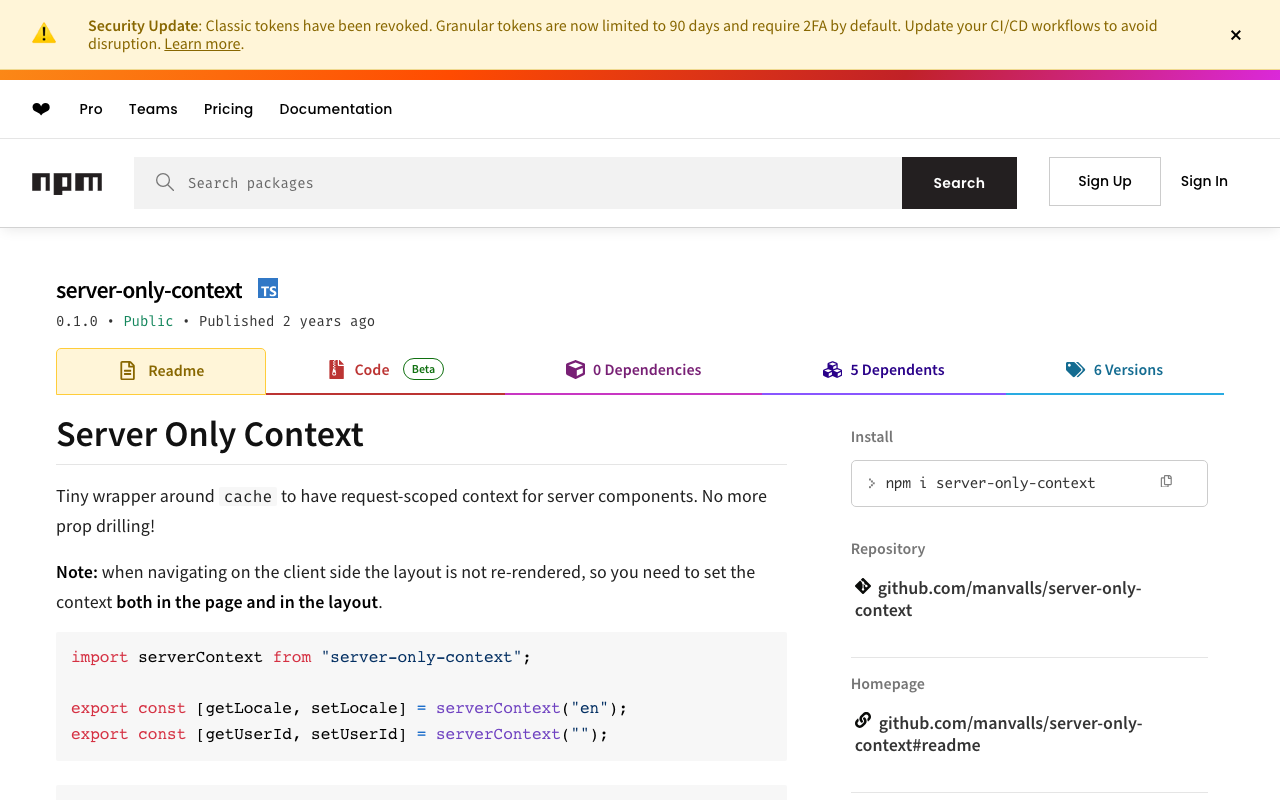Screen dimensions: 1280x800
Task: View the 5 Dependents tab
Action: 884,370
